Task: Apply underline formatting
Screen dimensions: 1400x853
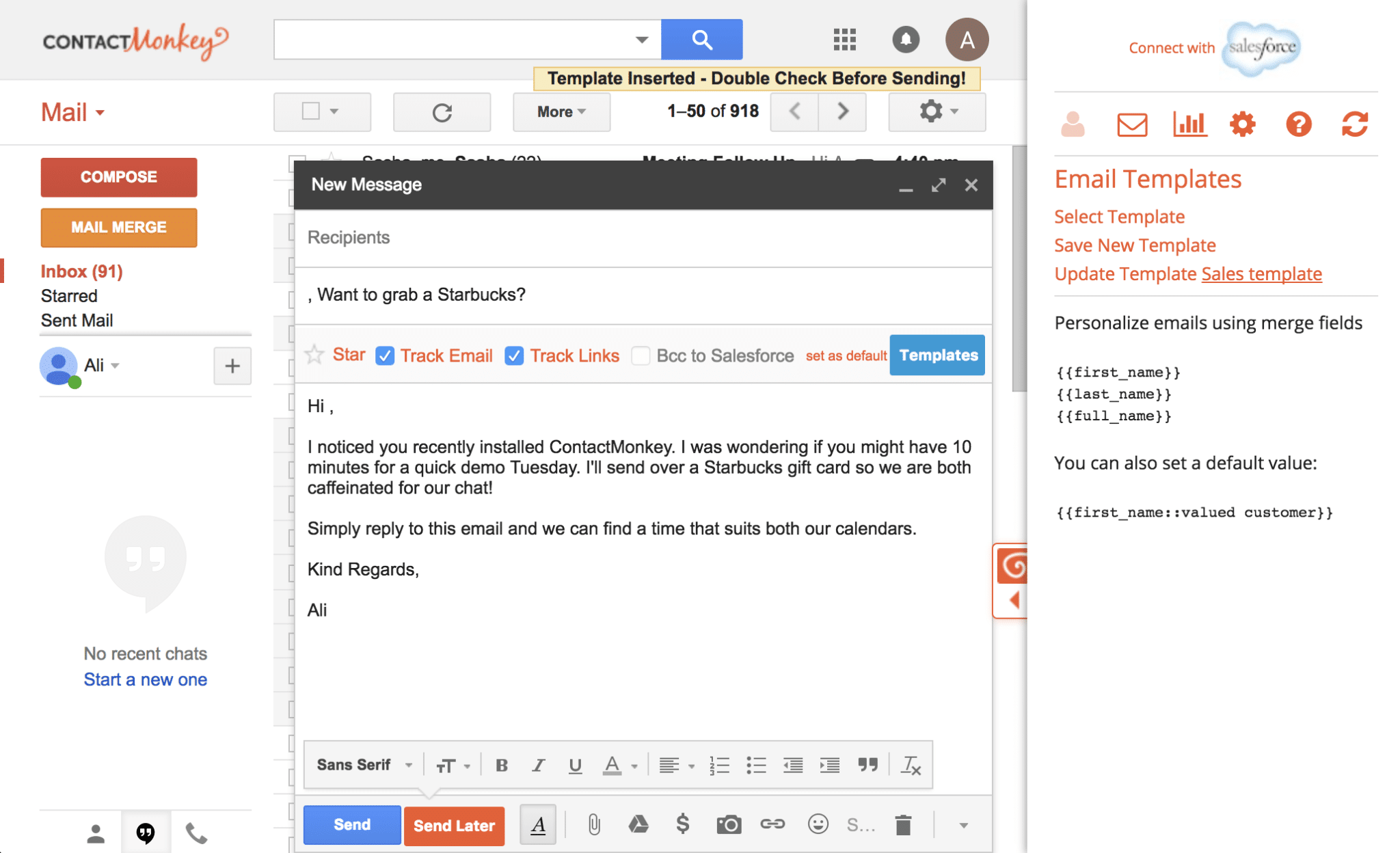Action: 576,766
